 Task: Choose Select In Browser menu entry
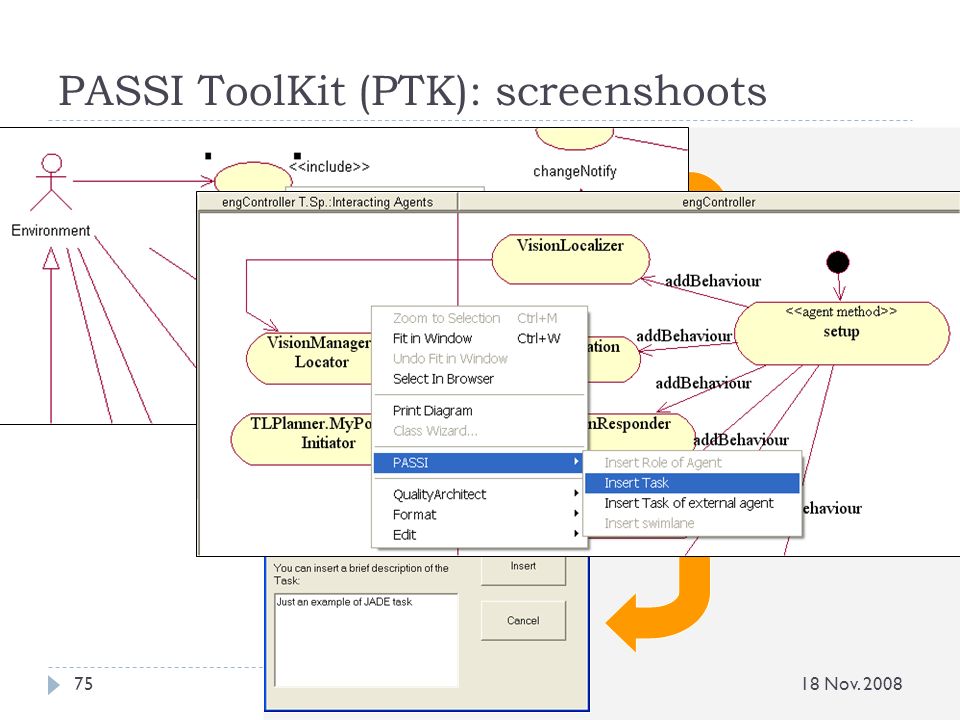(x=479, y=379)
